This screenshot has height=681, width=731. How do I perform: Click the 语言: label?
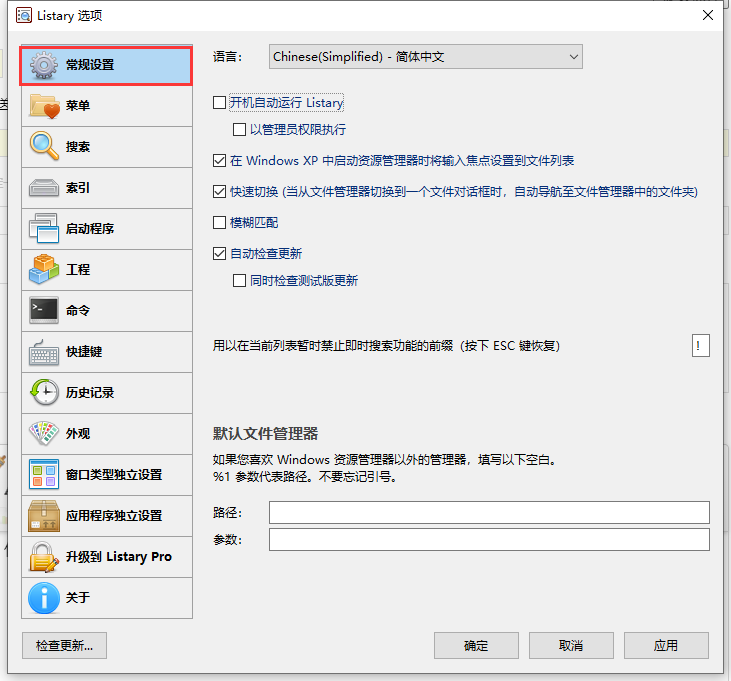point(228,57)
